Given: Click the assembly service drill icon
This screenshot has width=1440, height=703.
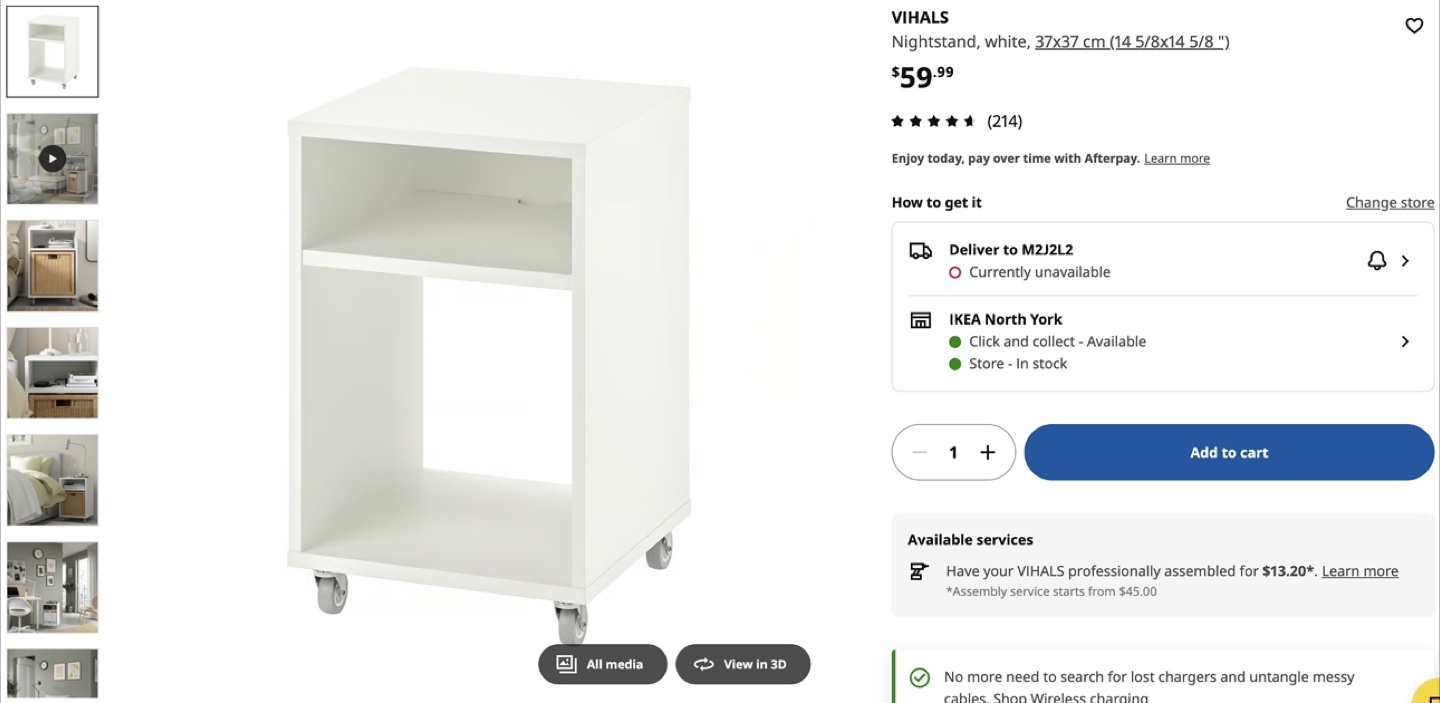Looking at the screenshot, I should tap(919, 571).
